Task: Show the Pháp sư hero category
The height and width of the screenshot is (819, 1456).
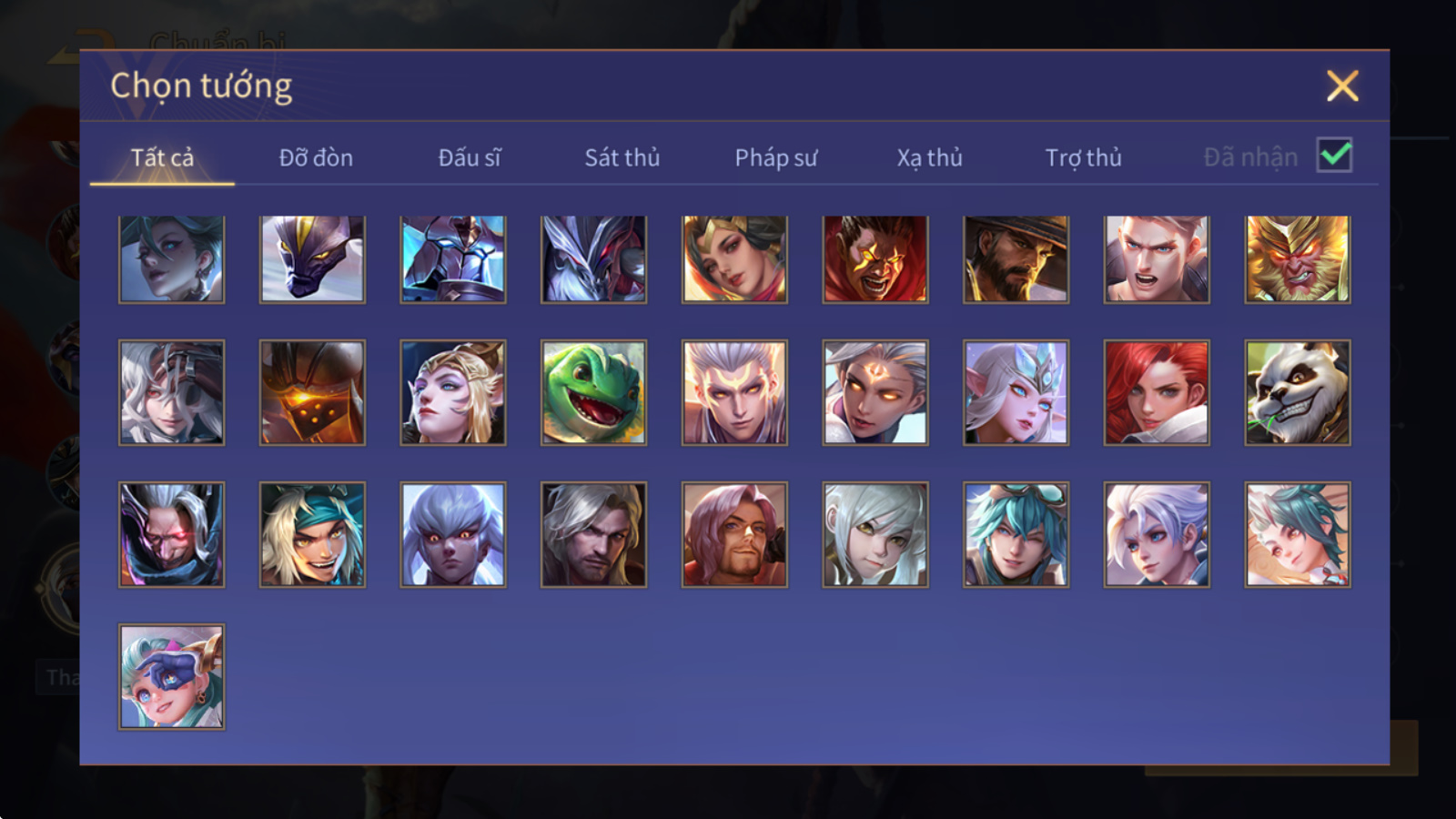Action: [776, 157]
